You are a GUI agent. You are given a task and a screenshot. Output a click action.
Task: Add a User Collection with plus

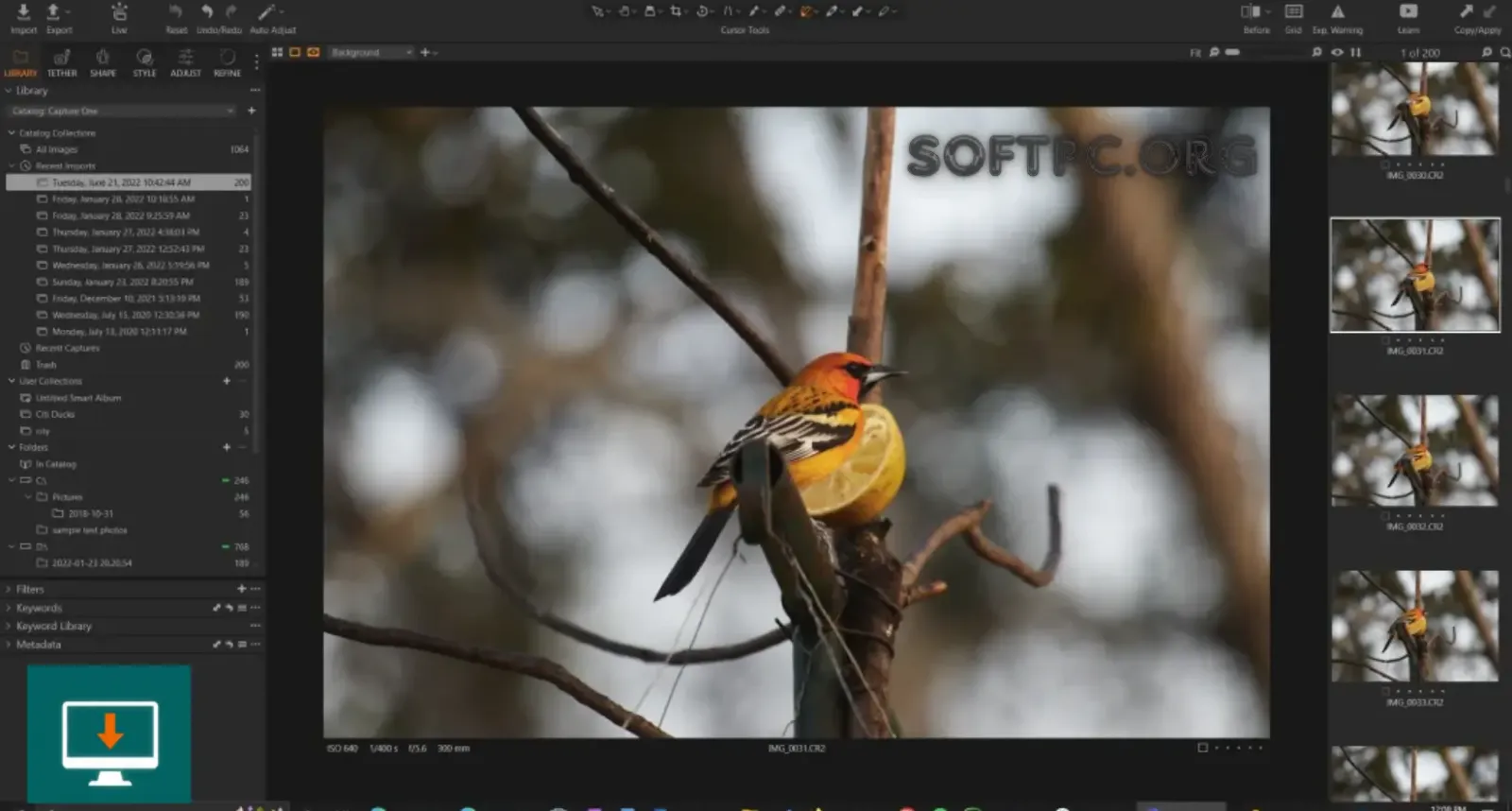(227, 381)
